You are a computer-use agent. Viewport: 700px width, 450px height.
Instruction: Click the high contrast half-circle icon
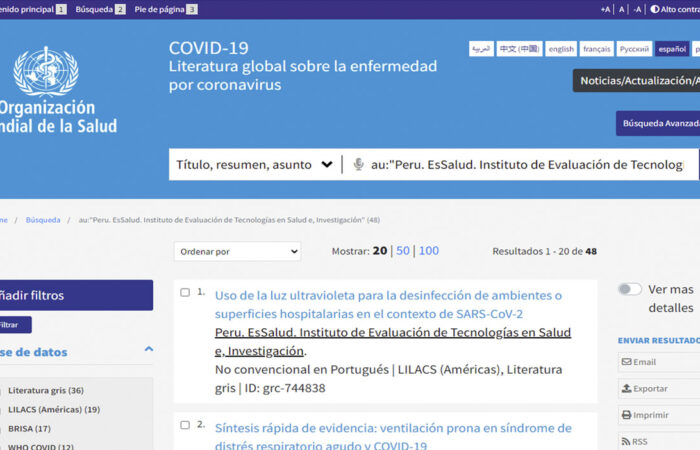pyautogui.click(x=654, y=9)
